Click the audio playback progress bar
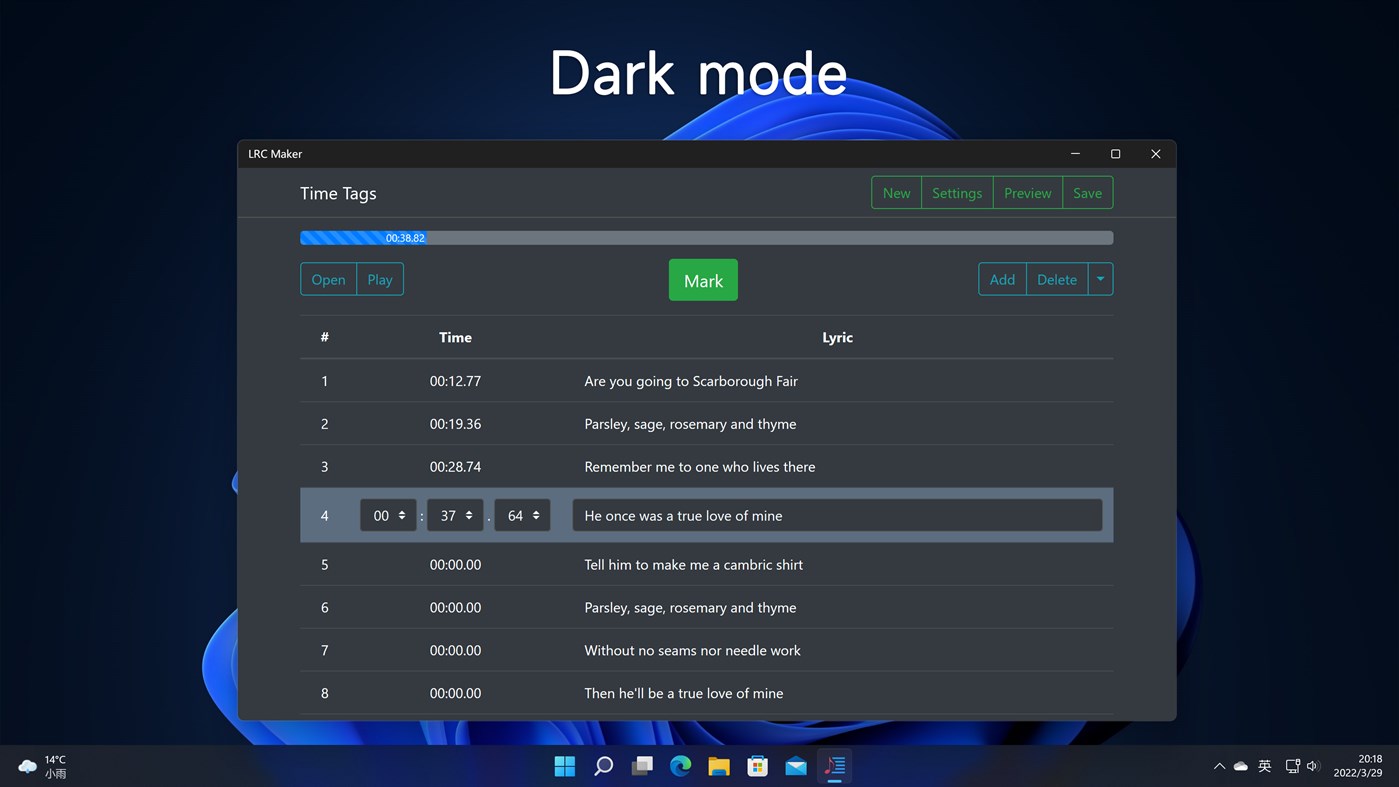The image size is (1399, 787). pyautogui.click(x=706, y=237)
